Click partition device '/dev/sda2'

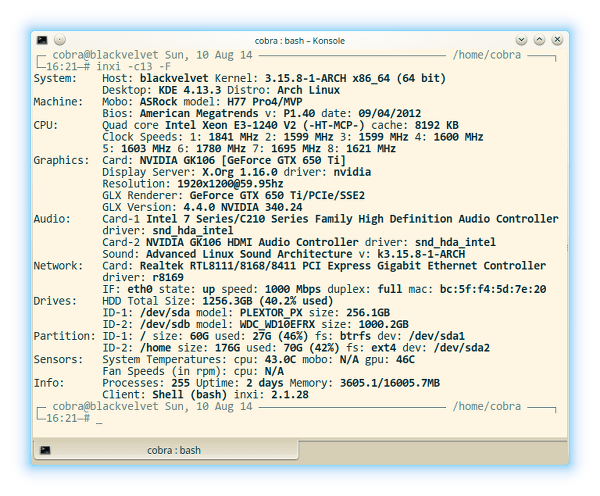point(461,348)
